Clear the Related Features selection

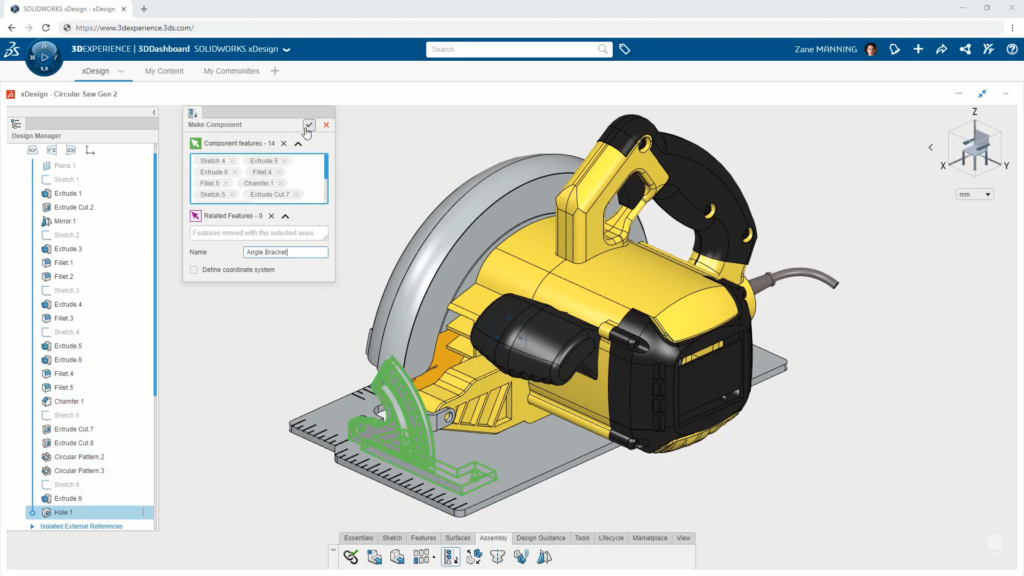click(272, 216)
